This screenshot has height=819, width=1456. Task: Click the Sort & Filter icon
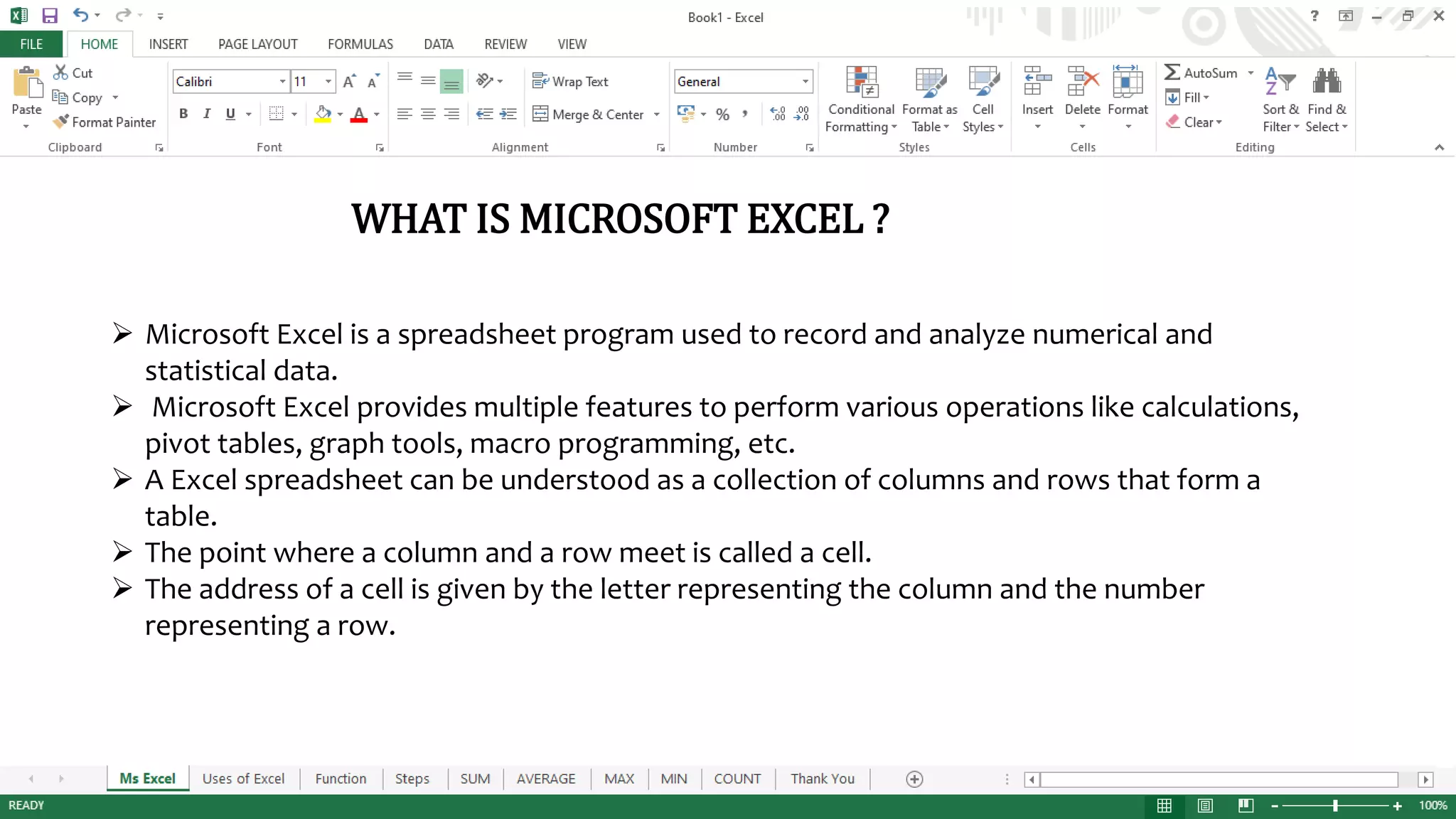point(1280,80)
